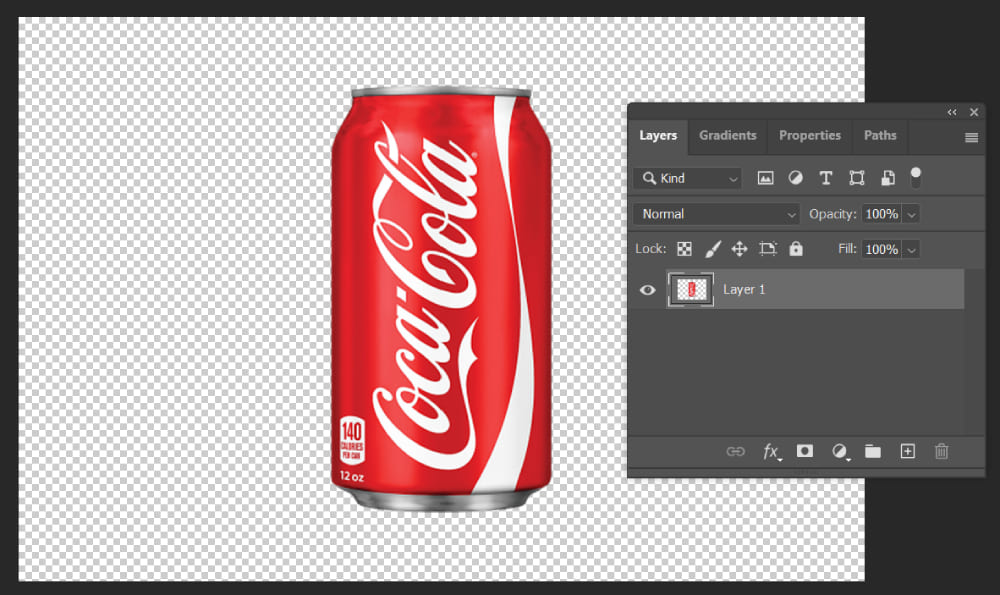Filter layers by adjustment layer icon
Image resolution: width=1000 pixels, height=595 pixels.
(x=796, y=178)
